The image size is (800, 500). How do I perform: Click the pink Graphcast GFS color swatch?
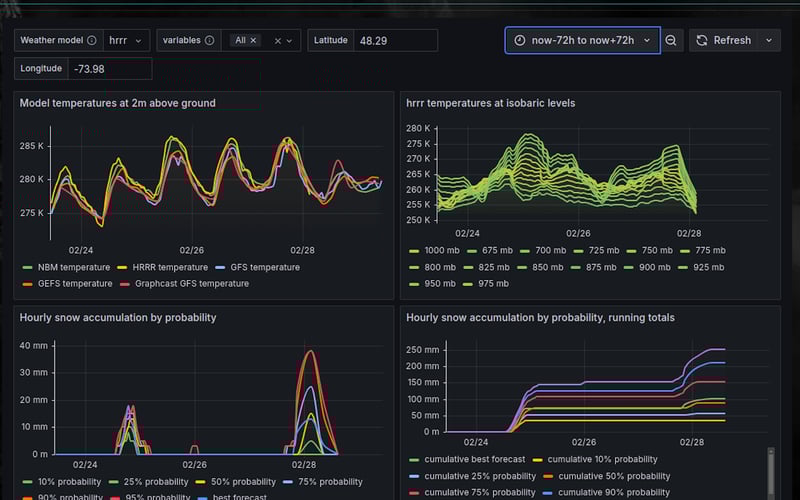[124, 284]
